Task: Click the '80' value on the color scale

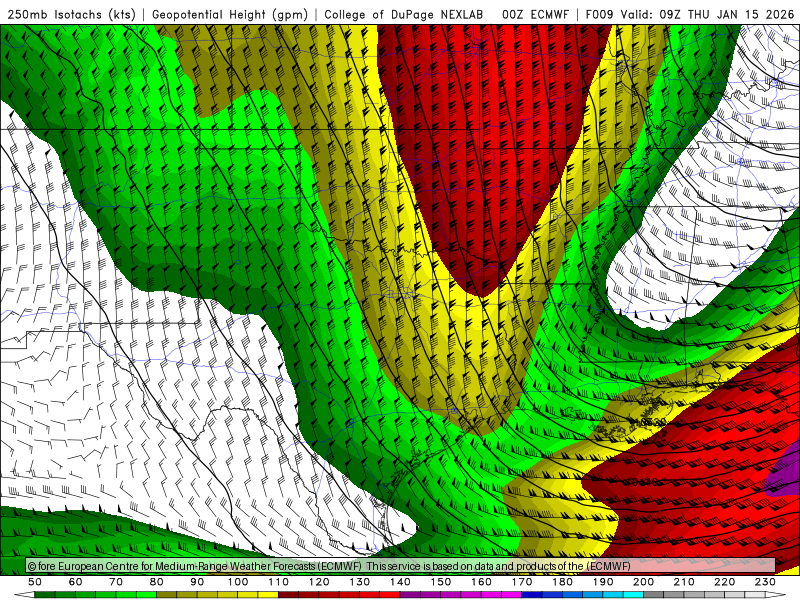Action: click(x=157, y=582)
